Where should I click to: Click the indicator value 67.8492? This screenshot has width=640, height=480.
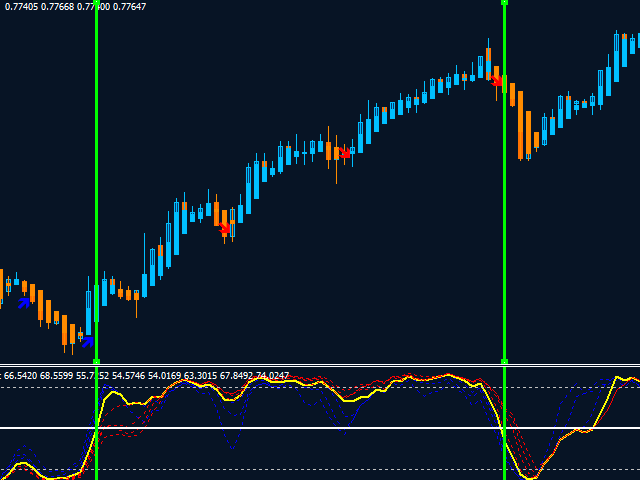pos(236,376)
